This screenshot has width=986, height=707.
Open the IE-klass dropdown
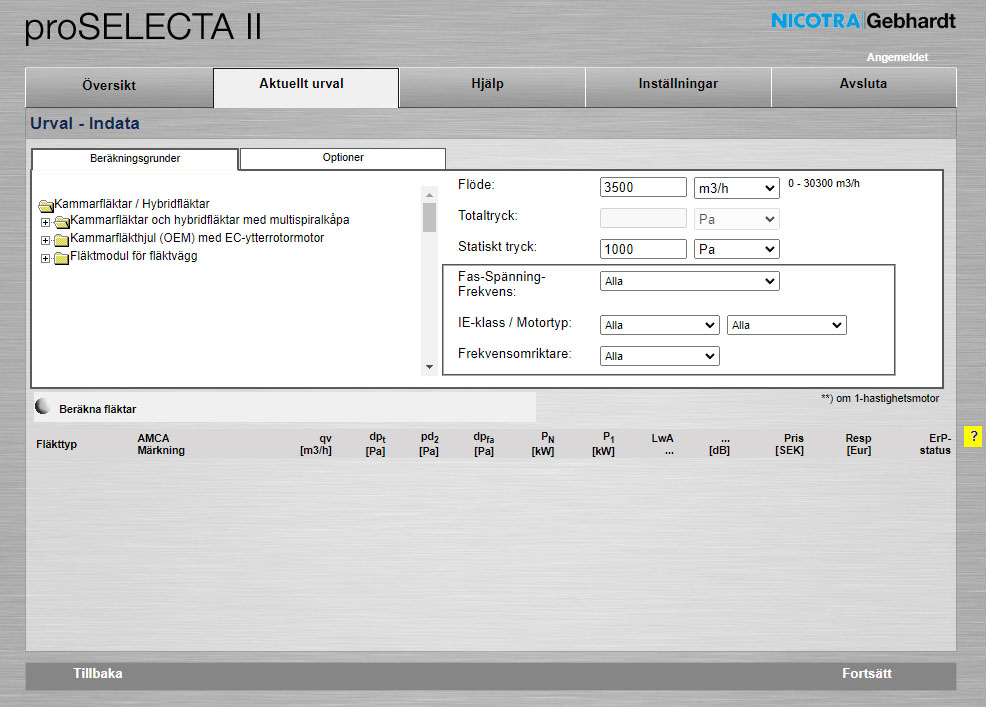pos(659,325)
